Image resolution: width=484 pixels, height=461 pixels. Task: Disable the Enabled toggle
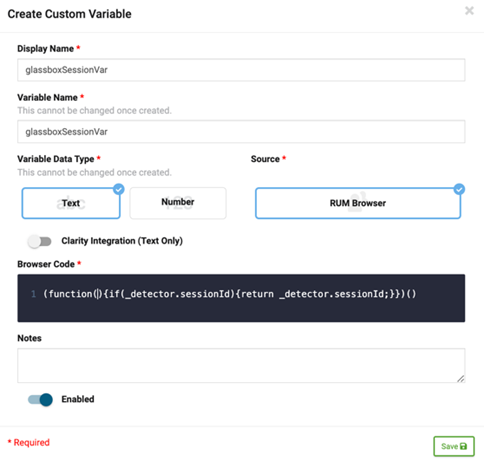[x=40, y=399]
